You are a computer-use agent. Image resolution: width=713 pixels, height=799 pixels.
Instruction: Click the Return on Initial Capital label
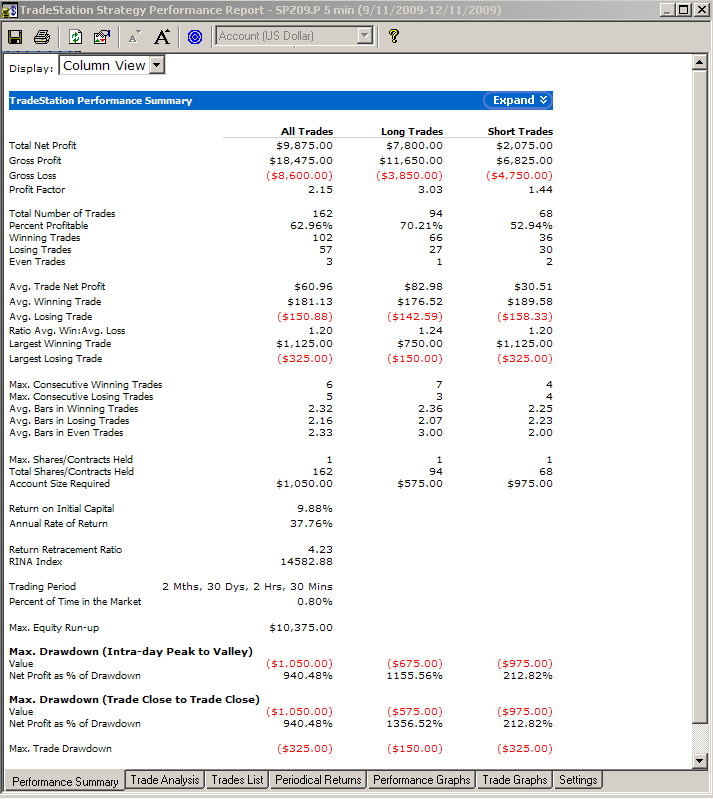tap(61, 509)
